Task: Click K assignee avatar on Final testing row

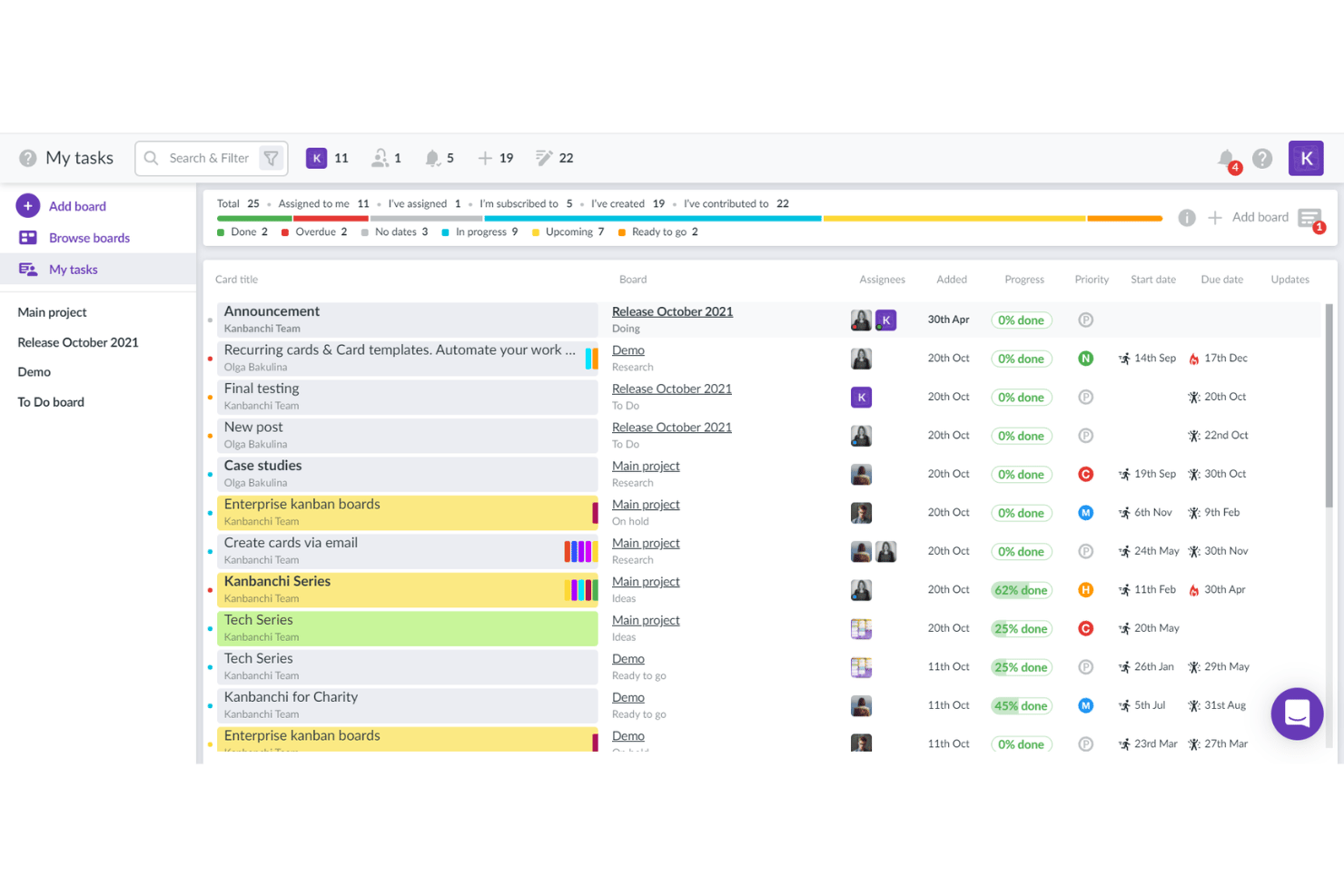Action: (x=861, y=397)
